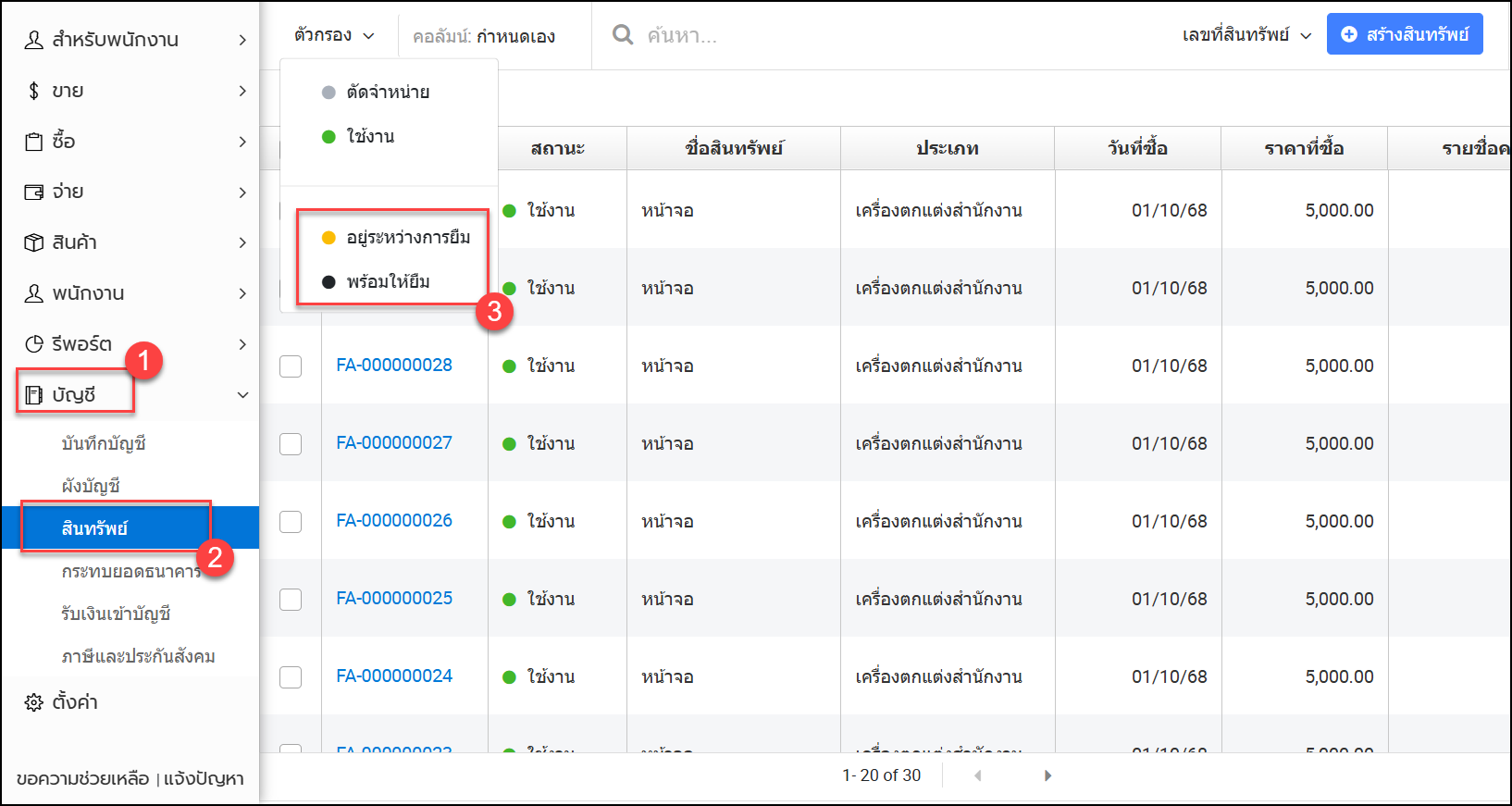Select the checkbox for asset FA-000000026
The image size is (1512, 806).
[291, 522]
